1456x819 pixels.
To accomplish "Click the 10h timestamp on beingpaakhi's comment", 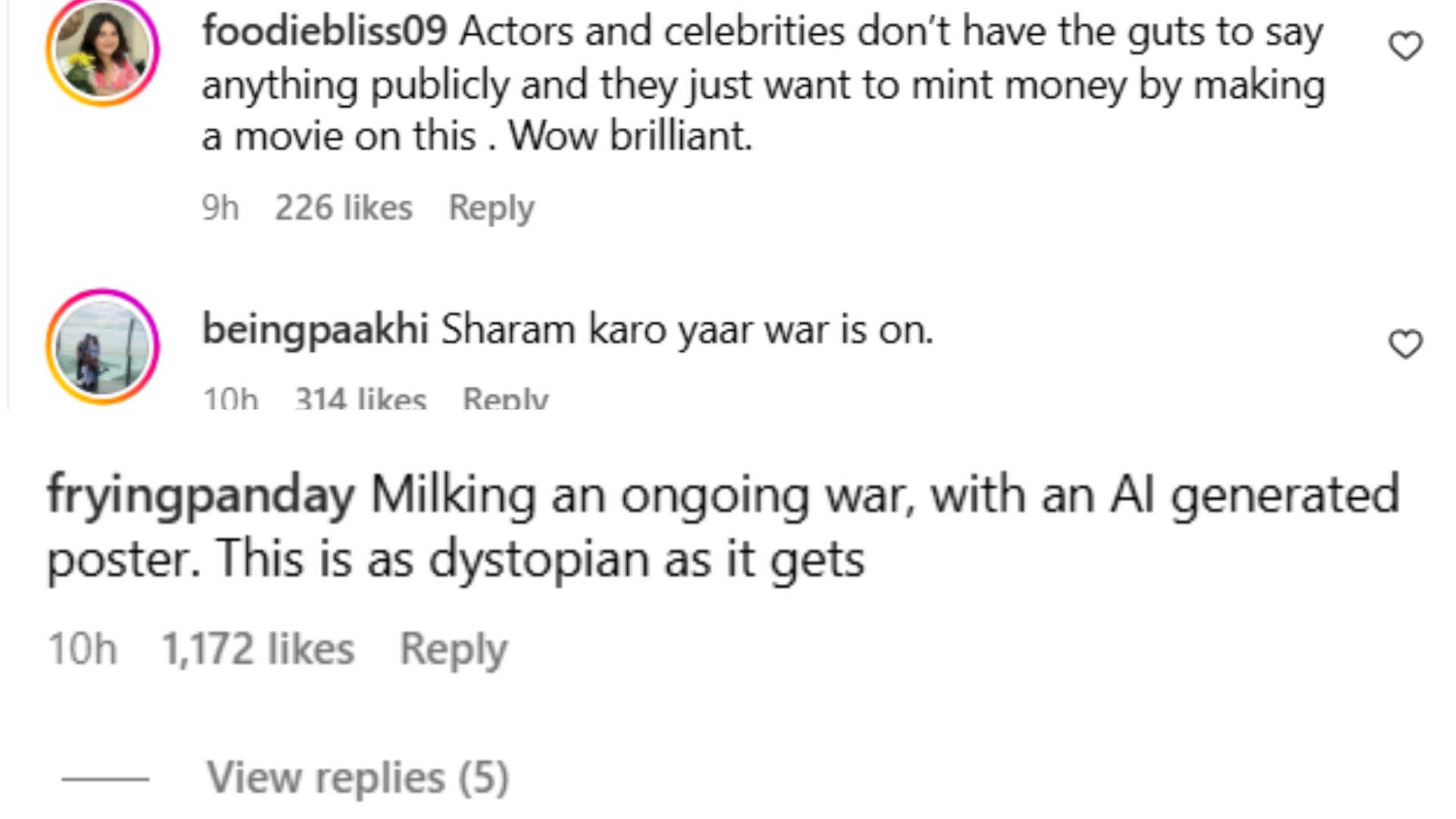I will pos(231,399).
